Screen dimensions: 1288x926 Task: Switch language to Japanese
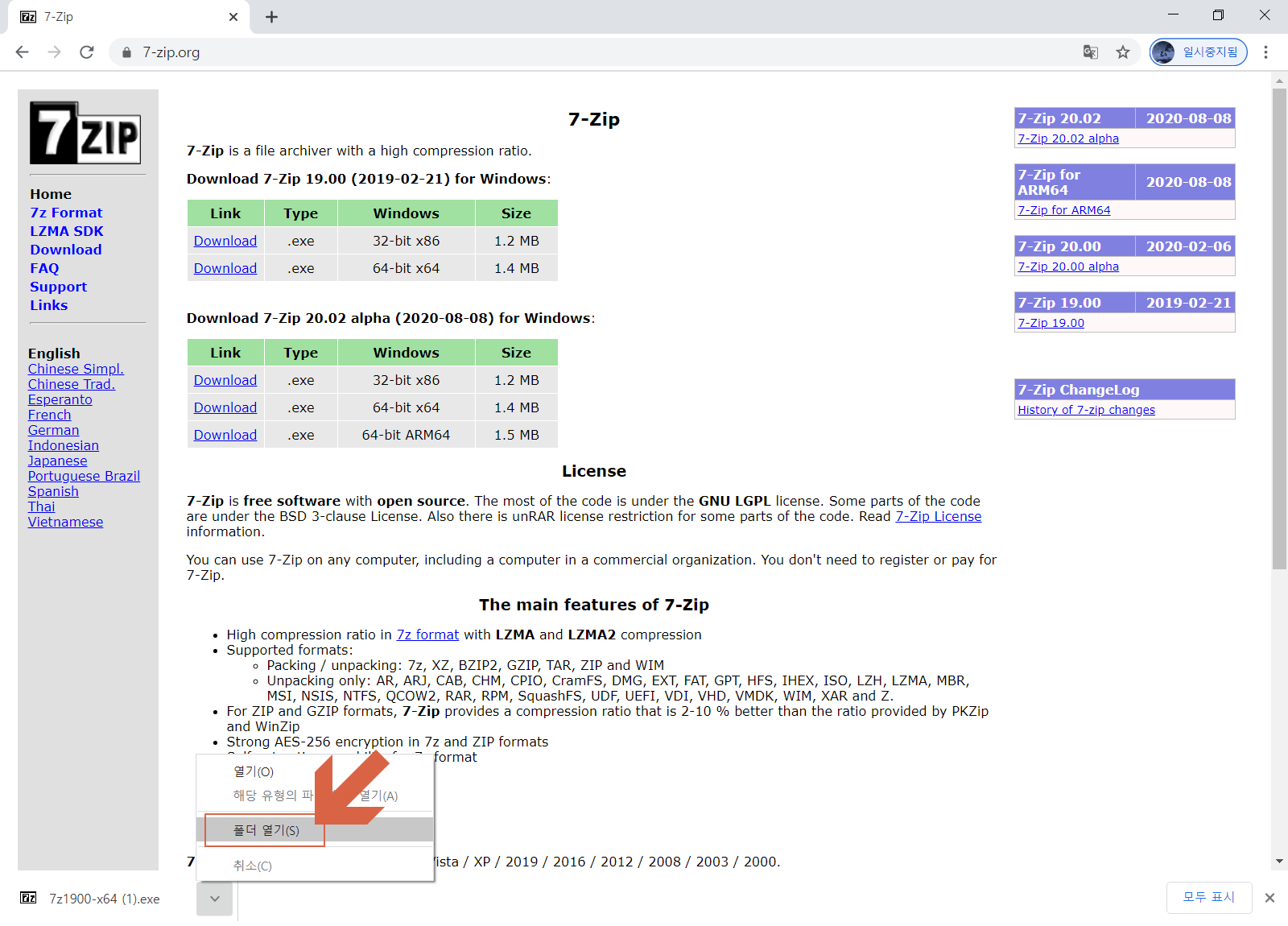tap(57, 461)
